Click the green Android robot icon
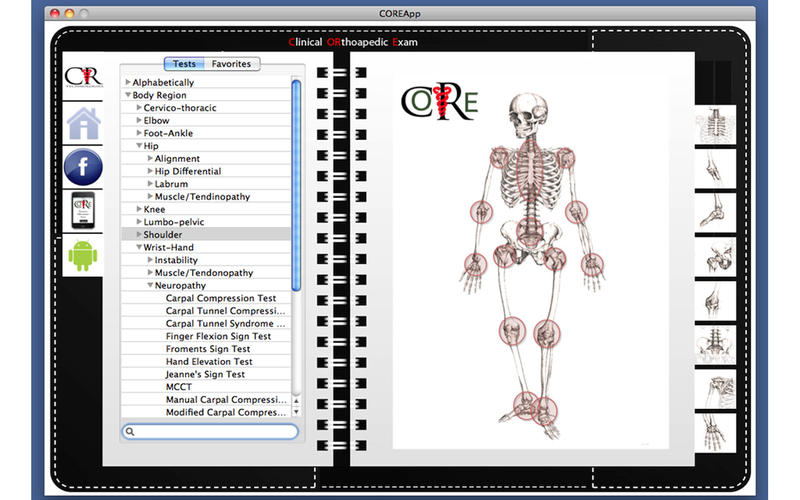 click(83, 255)
